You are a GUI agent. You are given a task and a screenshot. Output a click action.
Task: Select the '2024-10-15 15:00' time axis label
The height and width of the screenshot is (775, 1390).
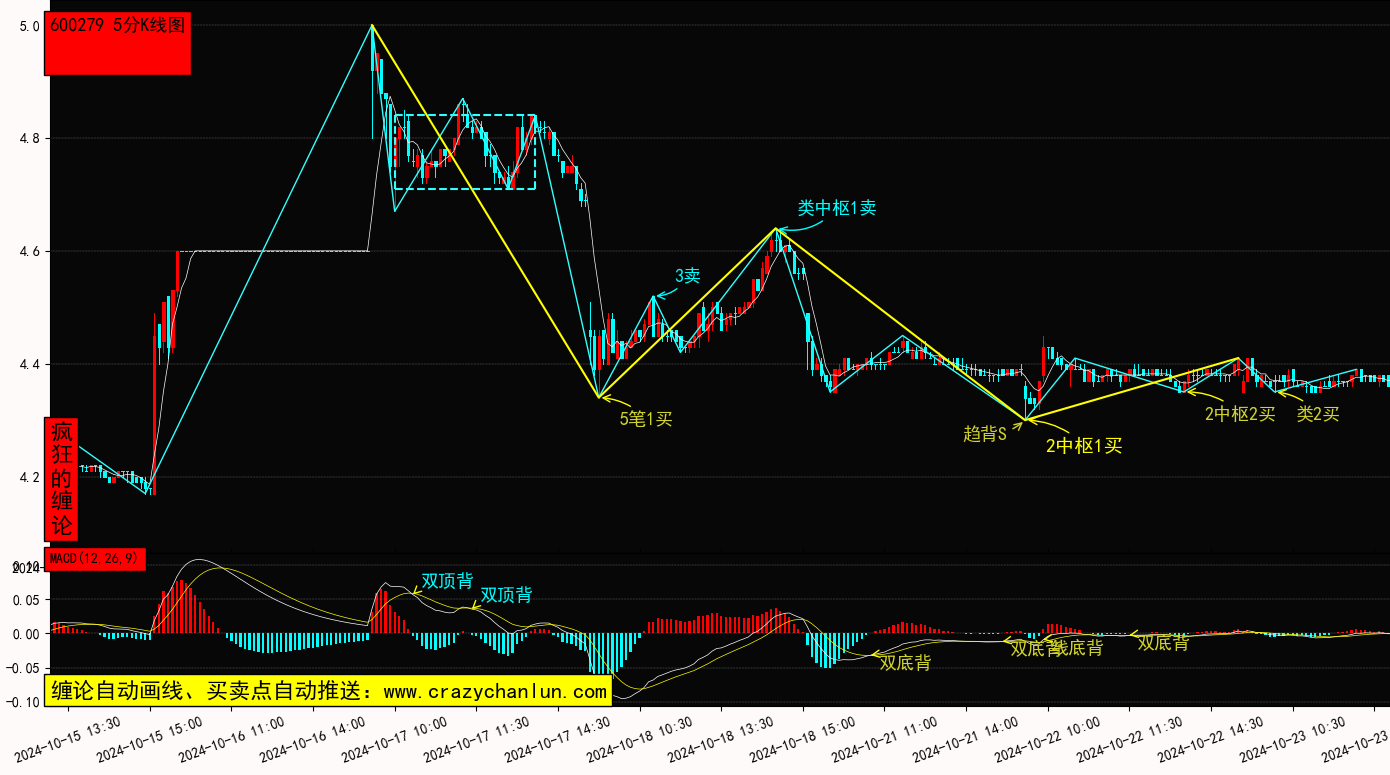150,739
